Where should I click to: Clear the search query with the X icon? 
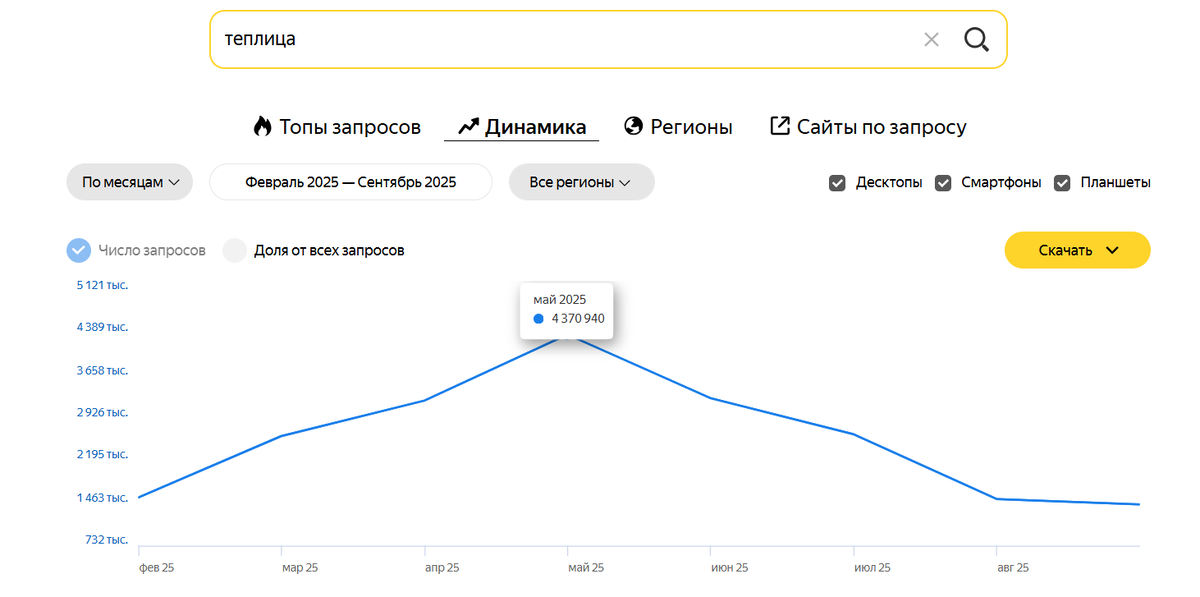[931, 40]
